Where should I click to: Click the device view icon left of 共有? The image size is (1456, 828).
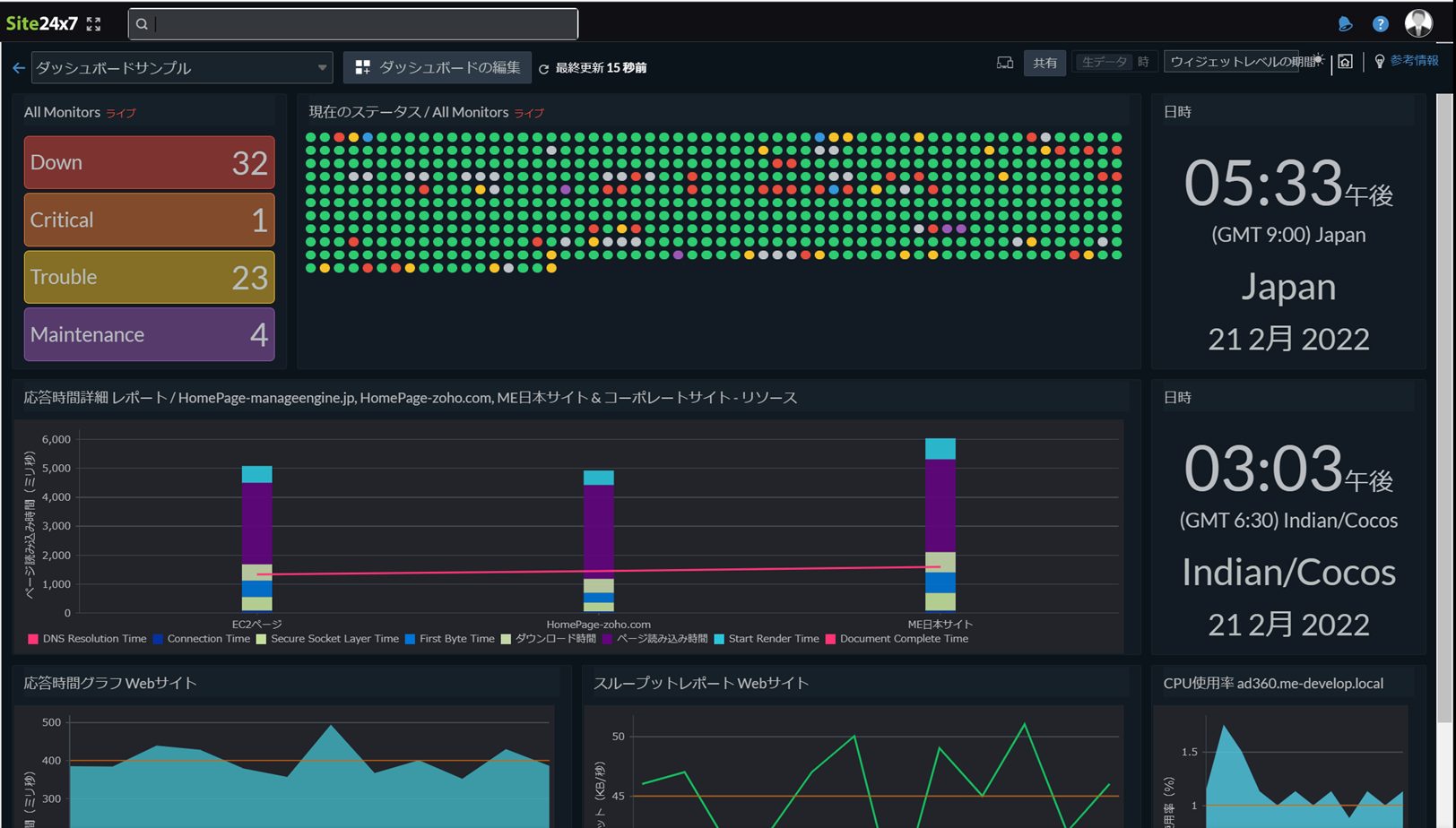(x=1005, y=63)
